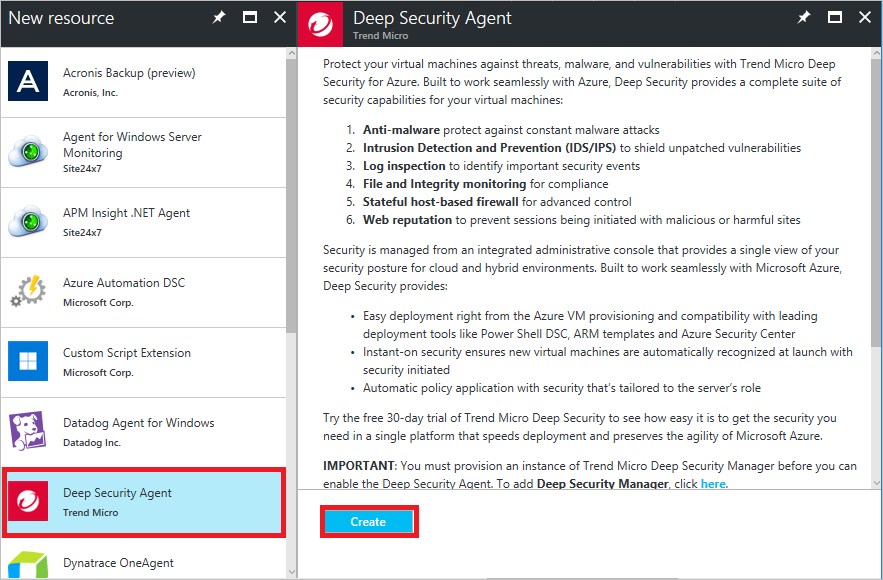Click the resource list scrollbar down arrow
This screenshot has height=580, width=883.
291,572
